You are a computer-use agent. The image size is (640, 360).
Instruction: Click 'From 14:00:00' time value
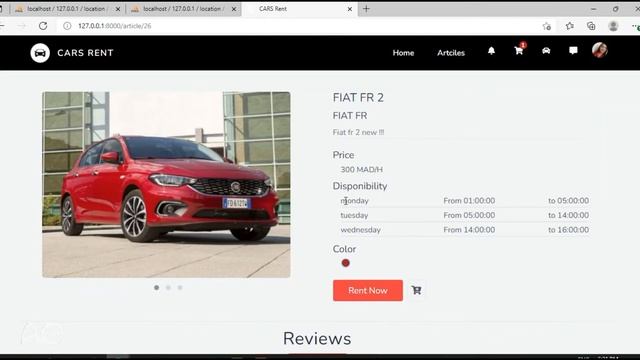click(469, 230)
